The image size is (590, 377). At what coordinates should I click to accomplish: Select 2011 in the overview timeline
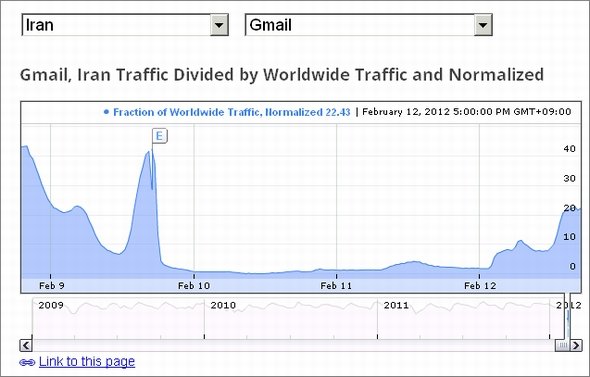(396, 305)
